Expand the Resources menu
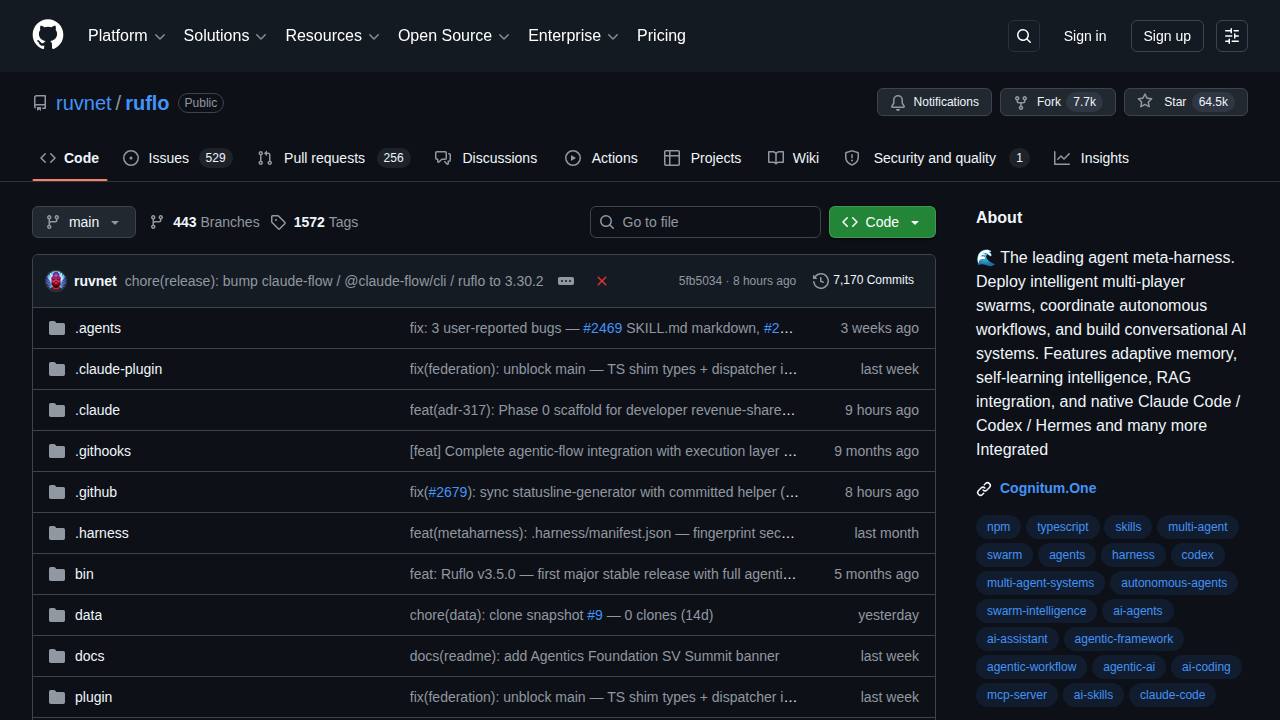This screenshot has height=720, width=1280. [332, 36]
